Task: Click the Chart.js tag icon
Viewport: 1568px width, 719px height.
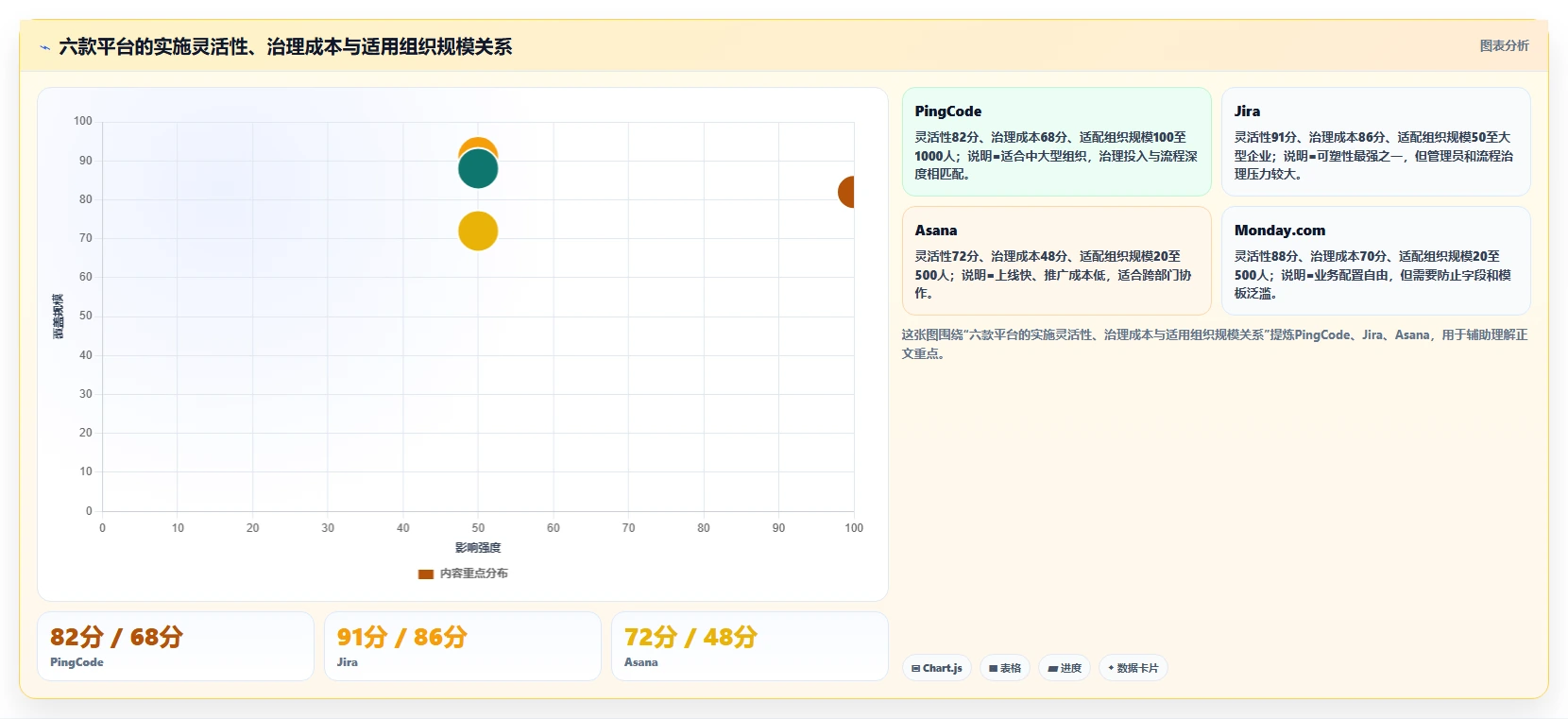Action: click(915, 668)
